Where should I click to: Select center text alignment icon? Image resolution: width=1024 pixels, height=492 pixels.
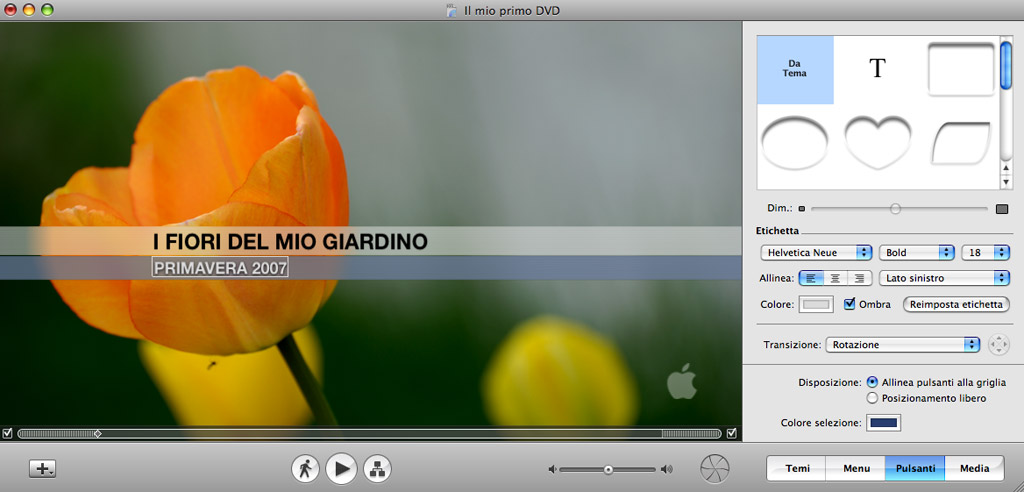[835, 279]
